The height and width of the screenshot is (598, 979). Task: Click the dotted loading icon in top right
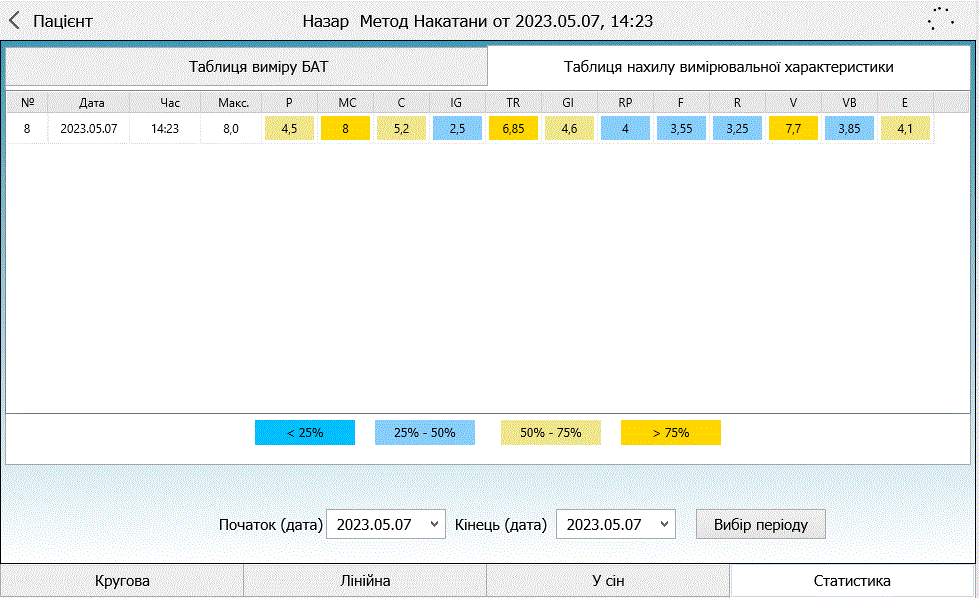coord(939,20)
